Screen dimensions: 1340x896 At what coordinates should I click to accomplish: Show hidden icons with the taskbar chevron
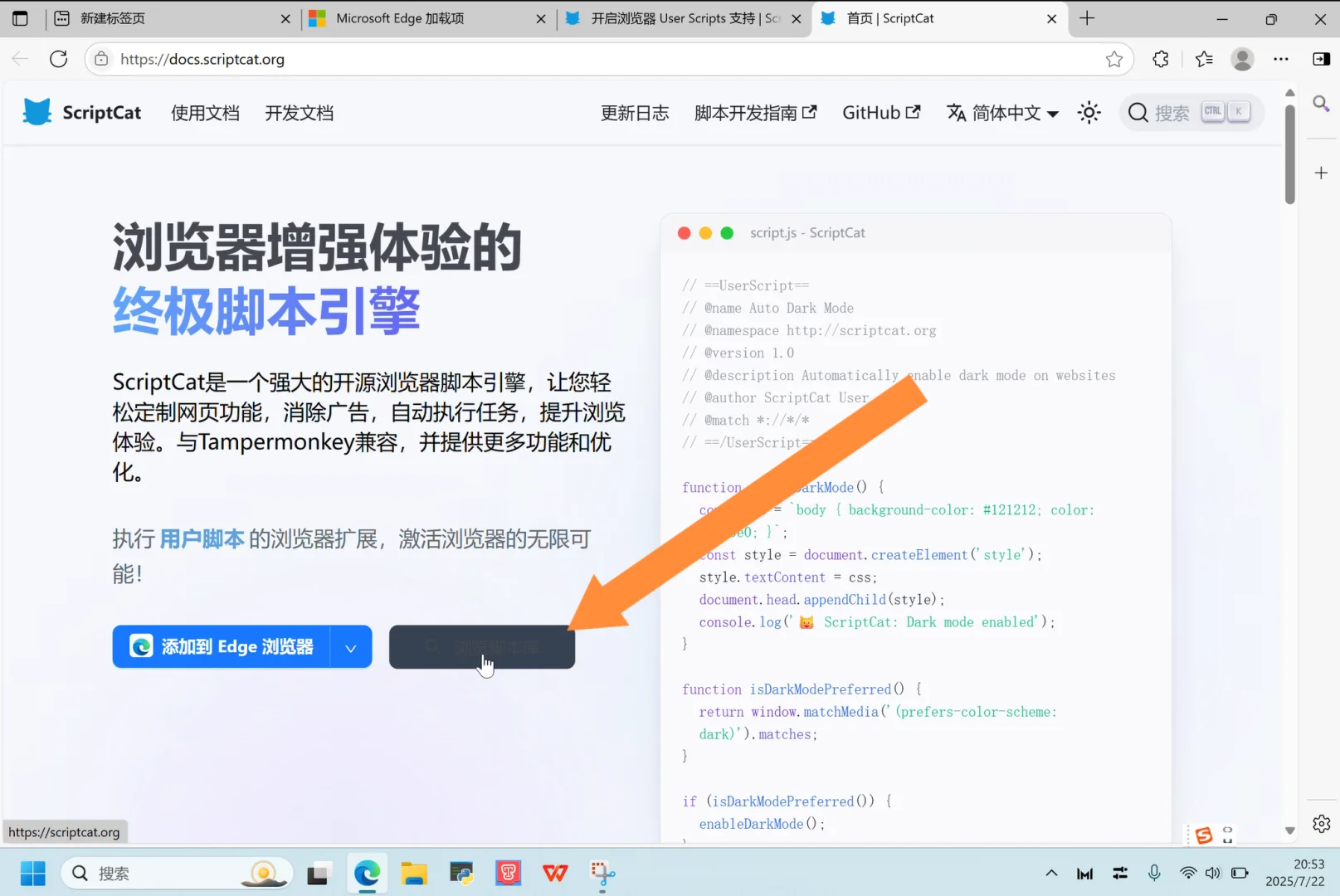(x=1050, y=873)
